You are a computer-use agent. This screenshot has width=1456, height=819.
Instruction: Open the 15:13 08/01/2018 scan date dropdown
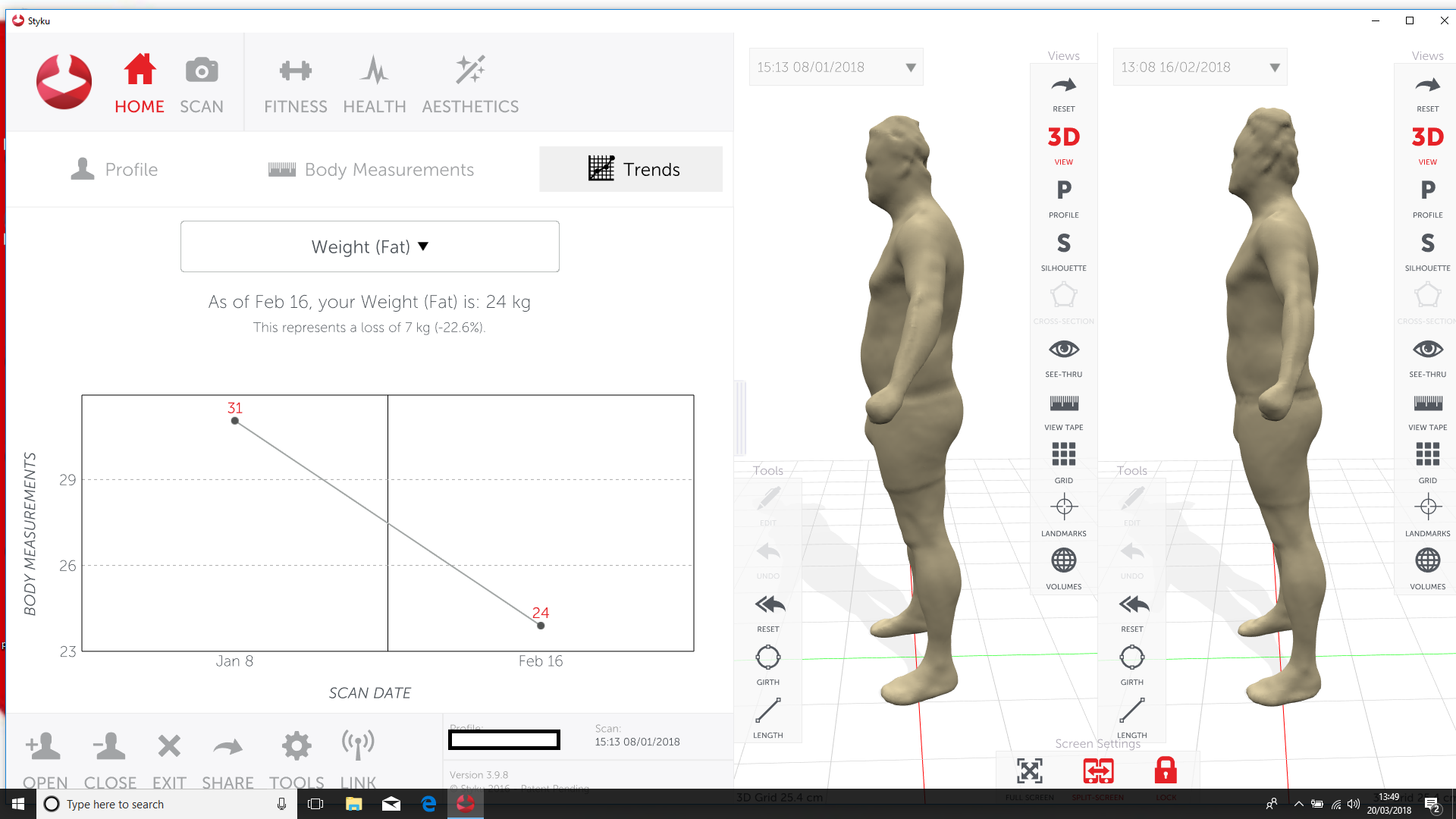[836, 67]
